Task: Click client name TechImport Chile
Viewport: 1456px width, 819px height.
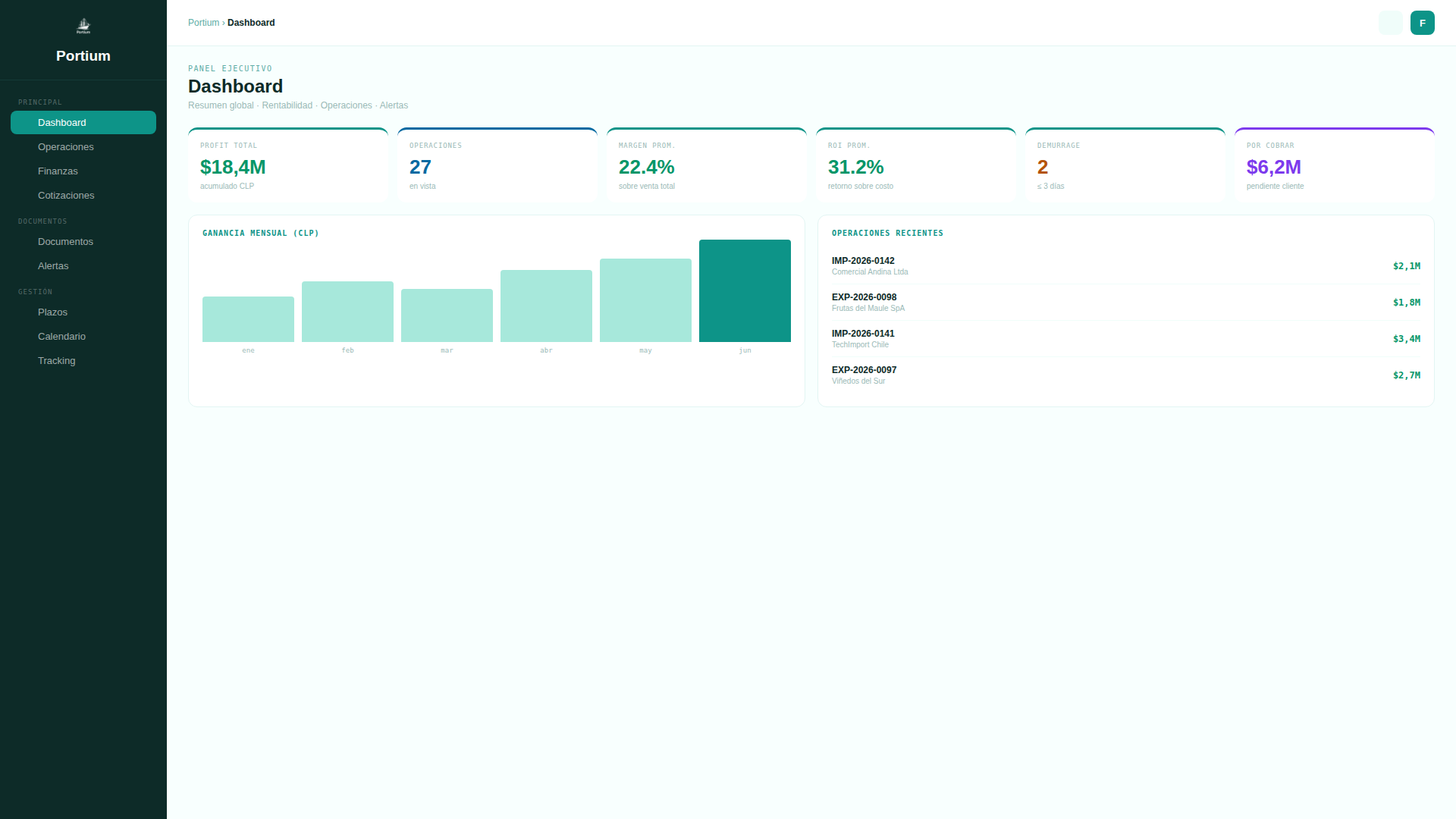Action: 860,345
